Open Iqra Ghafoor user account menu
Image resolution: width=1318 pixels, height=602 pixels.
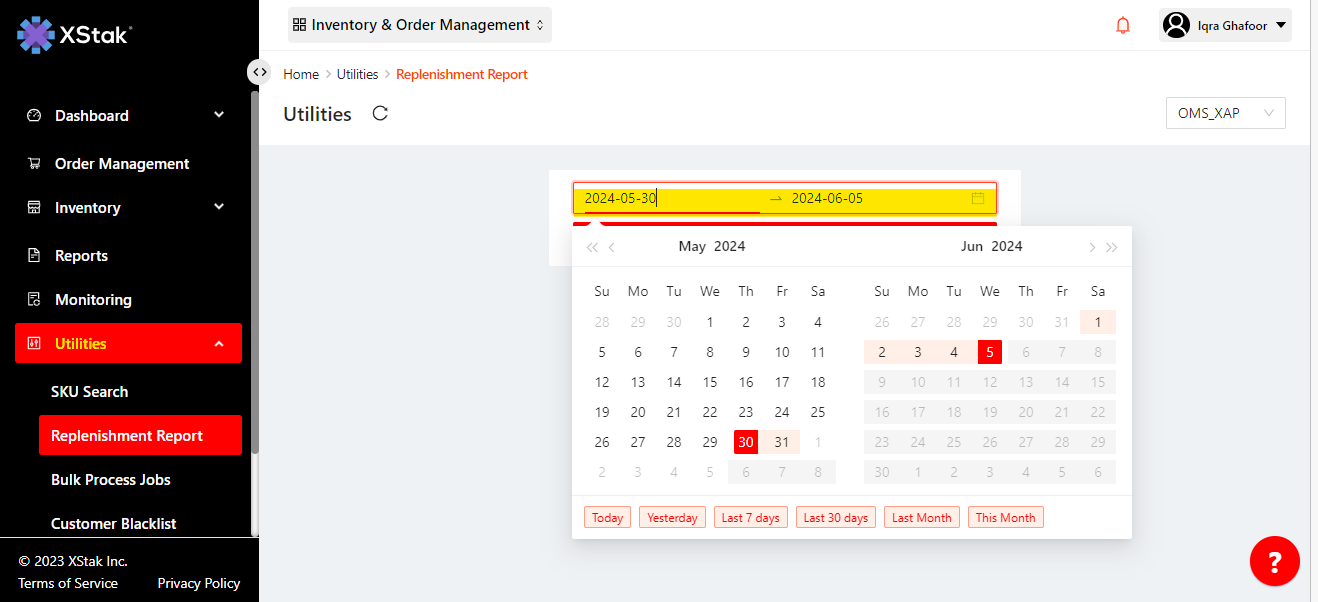point(1225,26)
